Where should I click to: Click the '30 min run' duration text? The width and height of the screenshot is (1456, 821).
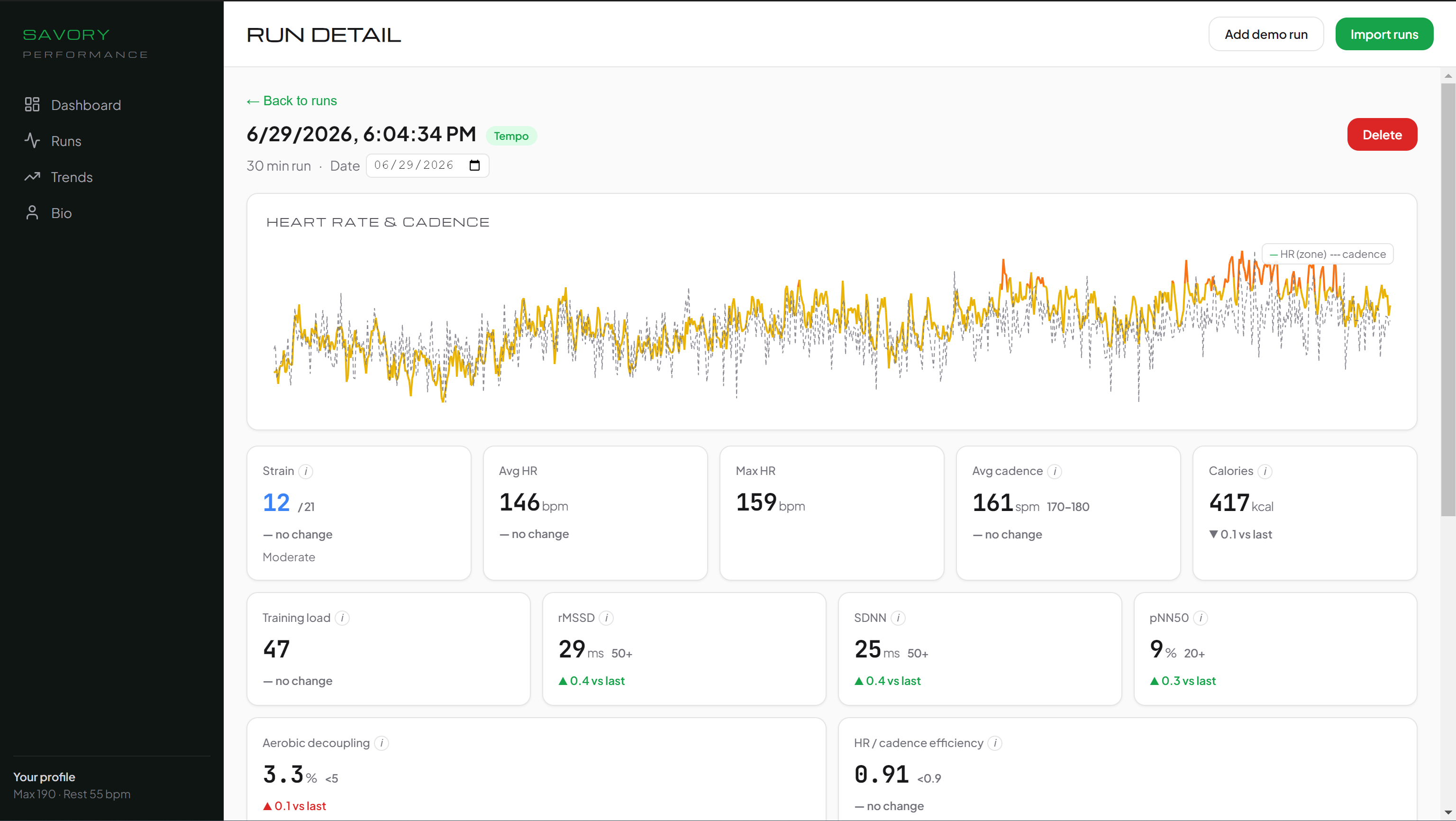point(279,166)
